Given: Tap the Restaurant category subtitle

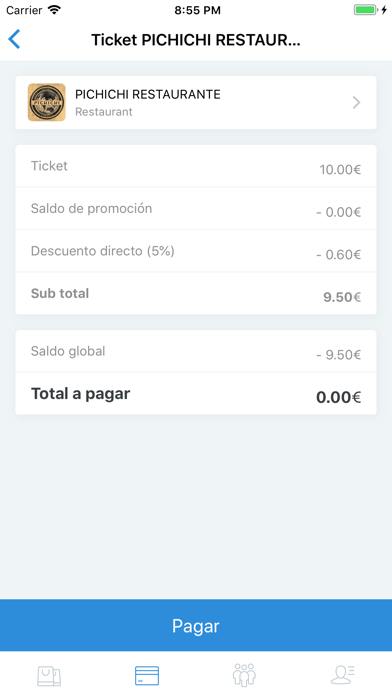Looking at the screenshot, I should [103, 112].
